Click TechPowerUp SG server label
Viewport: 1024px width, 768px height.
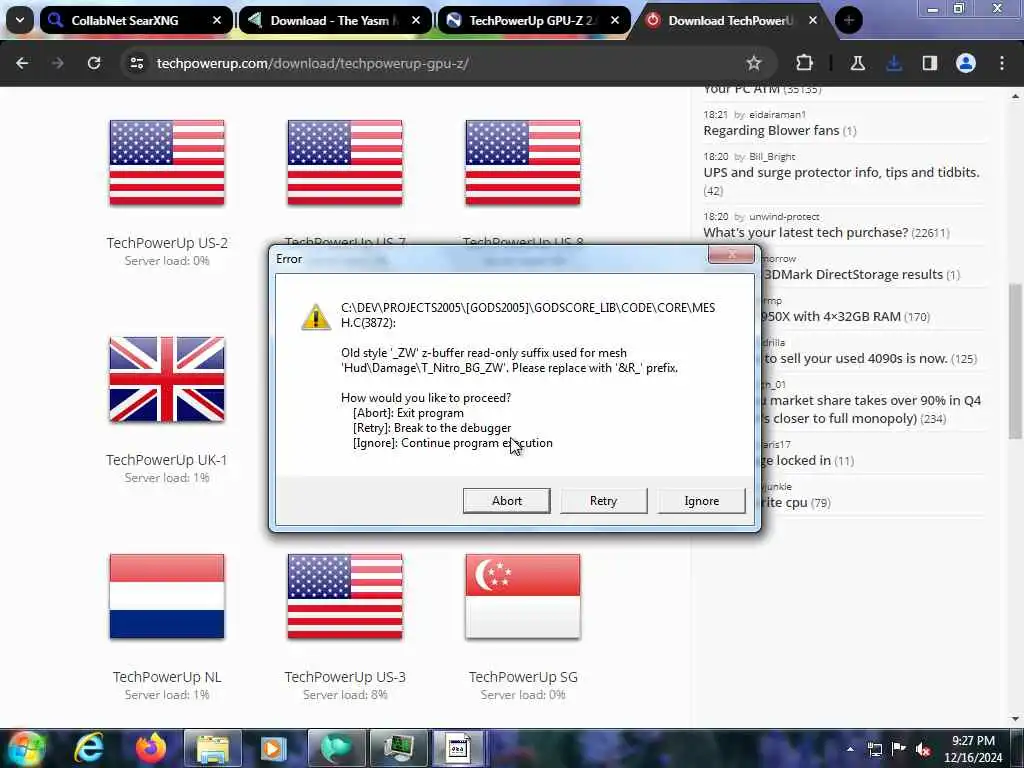522,677
